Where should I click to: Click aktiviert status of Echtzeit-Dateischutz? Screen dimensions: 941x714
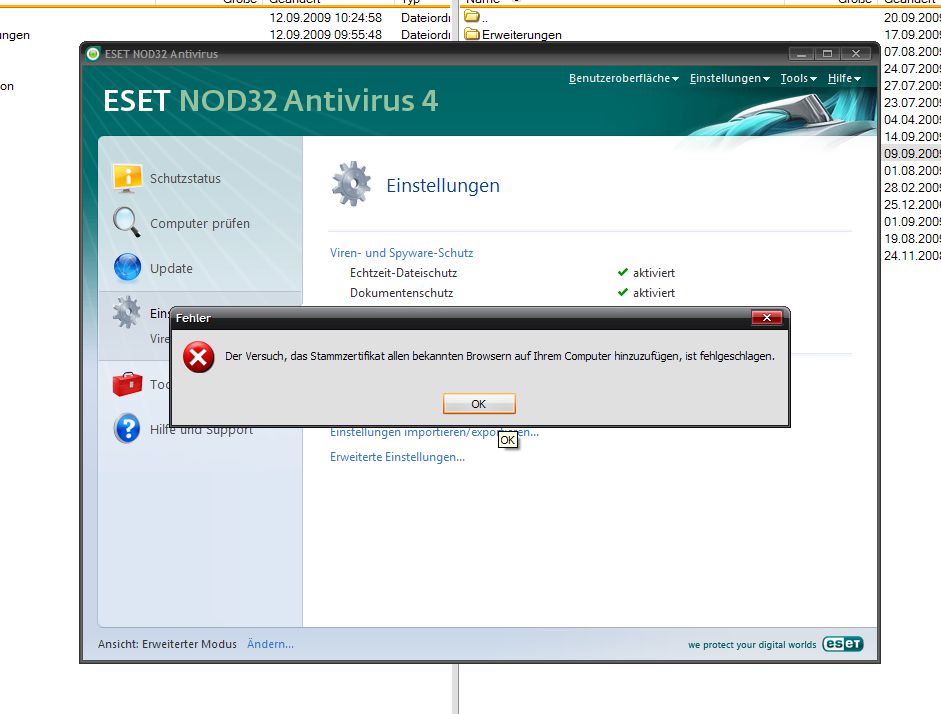(x=654, y=272)
